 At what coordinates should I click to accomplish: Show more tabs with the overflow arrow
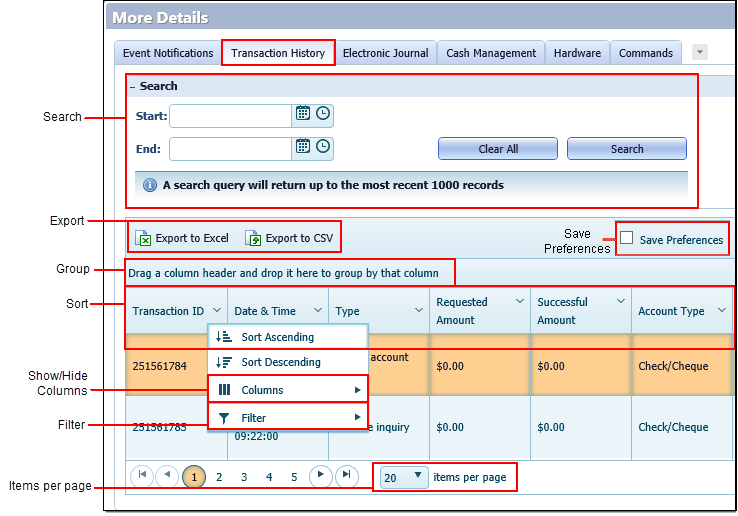click(x=700, y=52)
